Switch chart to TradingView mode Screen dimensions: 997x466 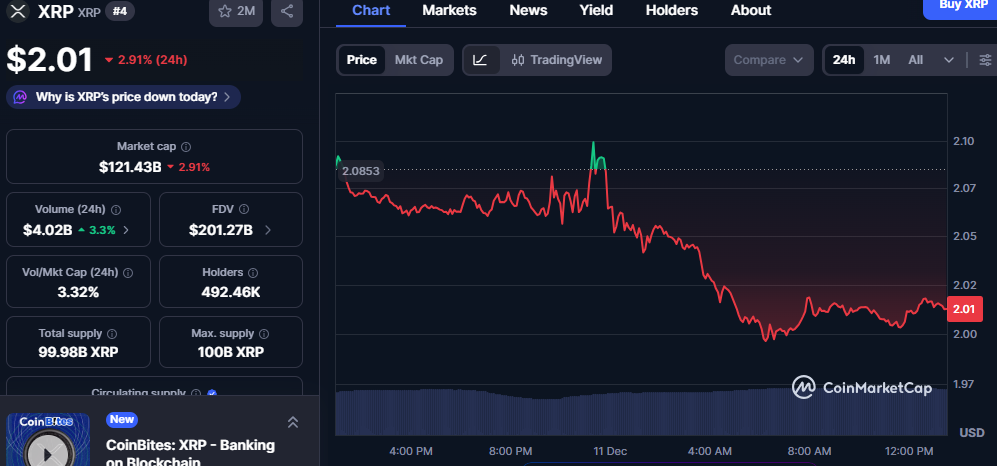point(557,60)
